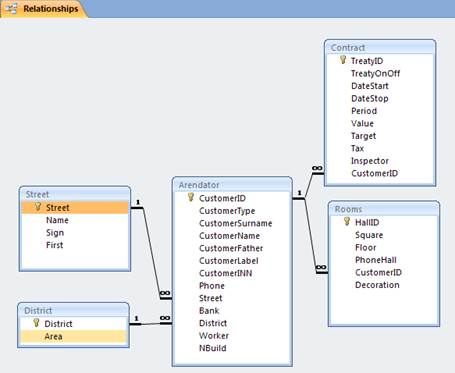Click the HallID primary key icon
Image resolution: width=455 pixels, height=373 pixels.
347,221
